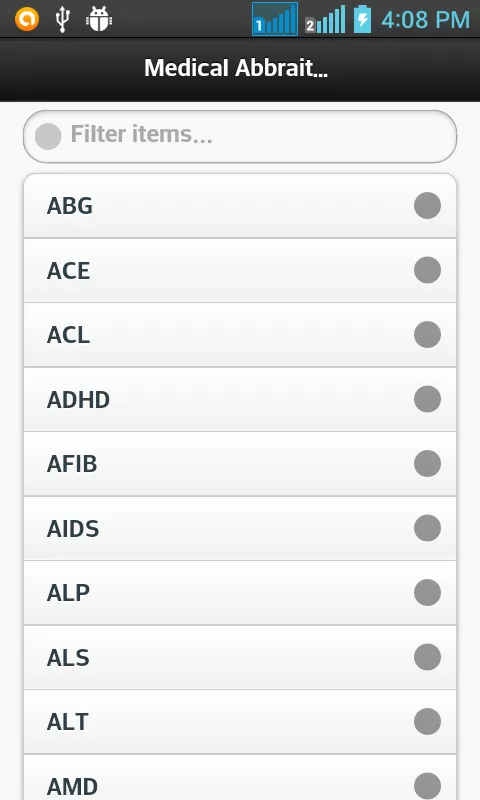
Task: Tap the Android debug bug status icon
Action: 98,19
